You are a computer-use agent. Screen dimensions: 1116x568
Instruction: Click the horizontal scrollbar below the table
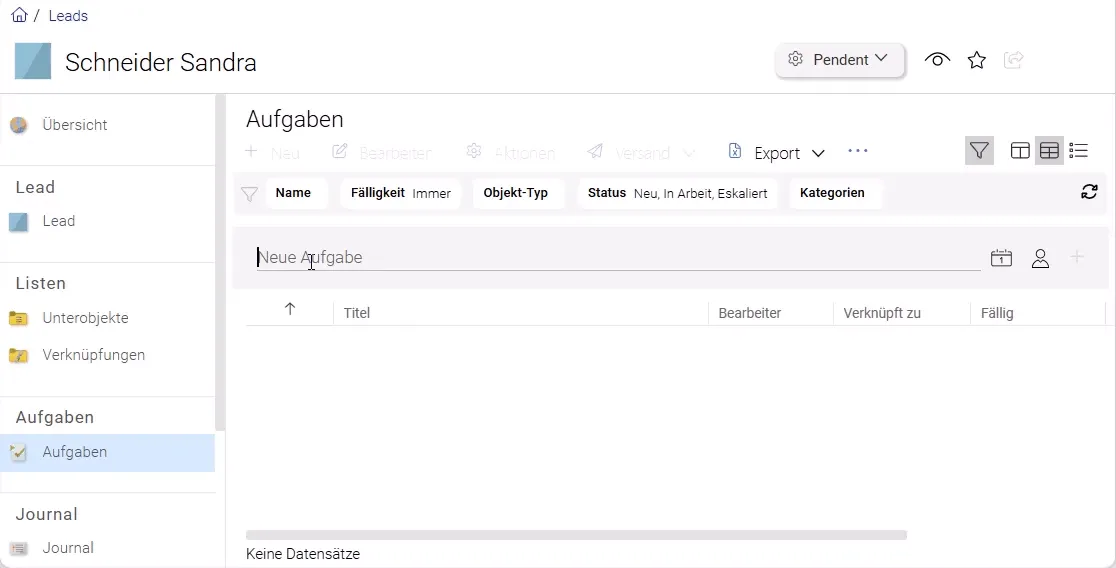(x=576, y=535)
